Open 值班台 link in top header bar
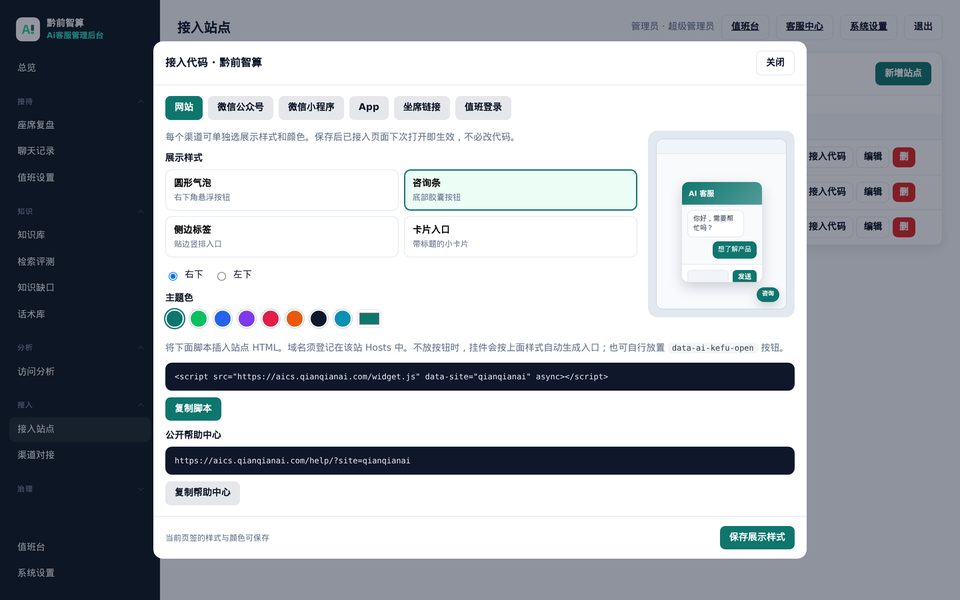Image resolution: width=960 pixels, height=600 pixels. pyautogui.click(x=745, y=26)
